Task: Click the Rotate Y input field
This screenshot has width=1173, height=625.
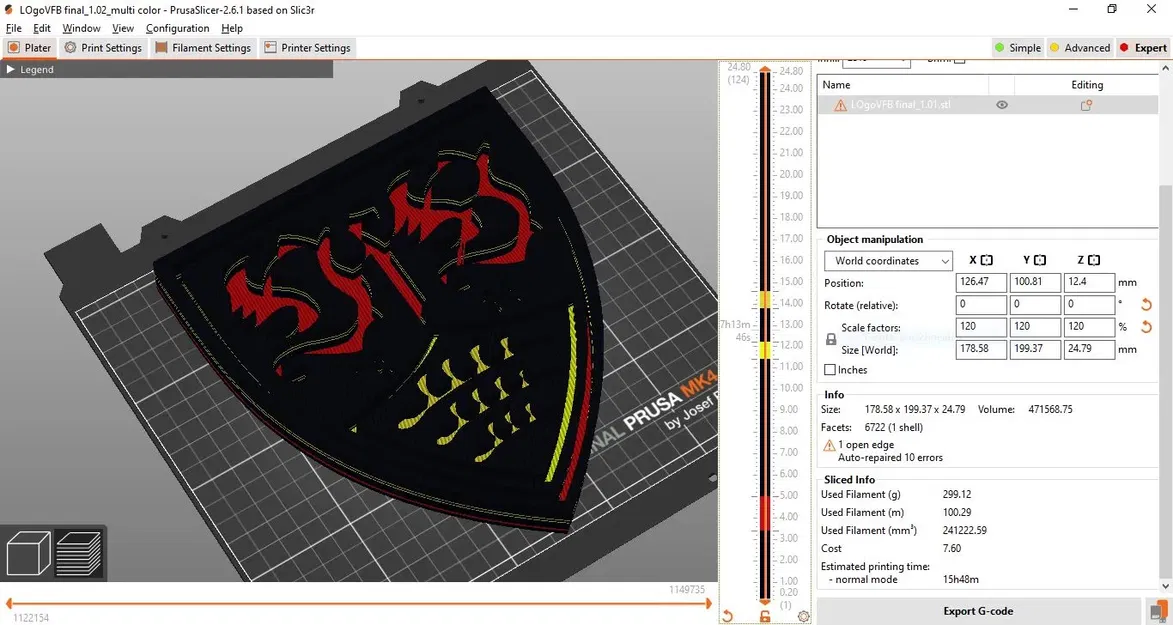Action: (x=1035, y=305)
